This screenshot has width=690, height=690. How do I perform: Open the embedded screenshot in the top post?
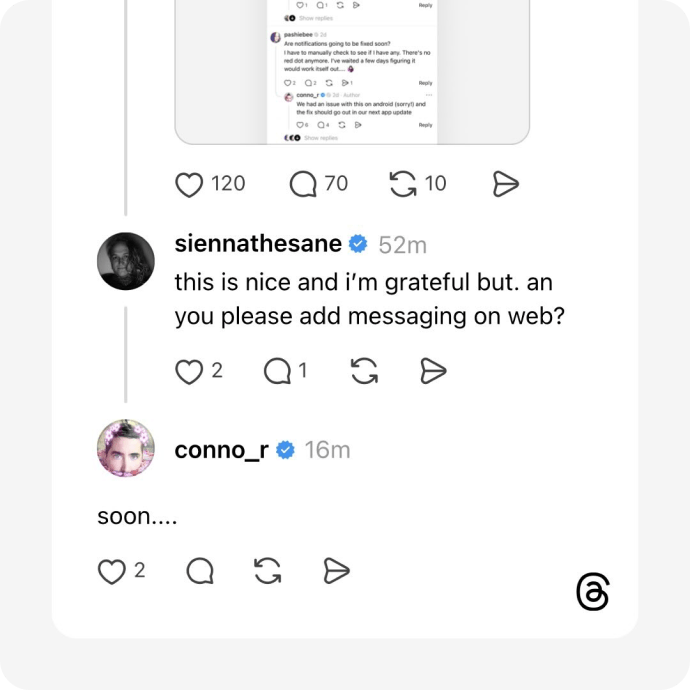coord(352,70)
